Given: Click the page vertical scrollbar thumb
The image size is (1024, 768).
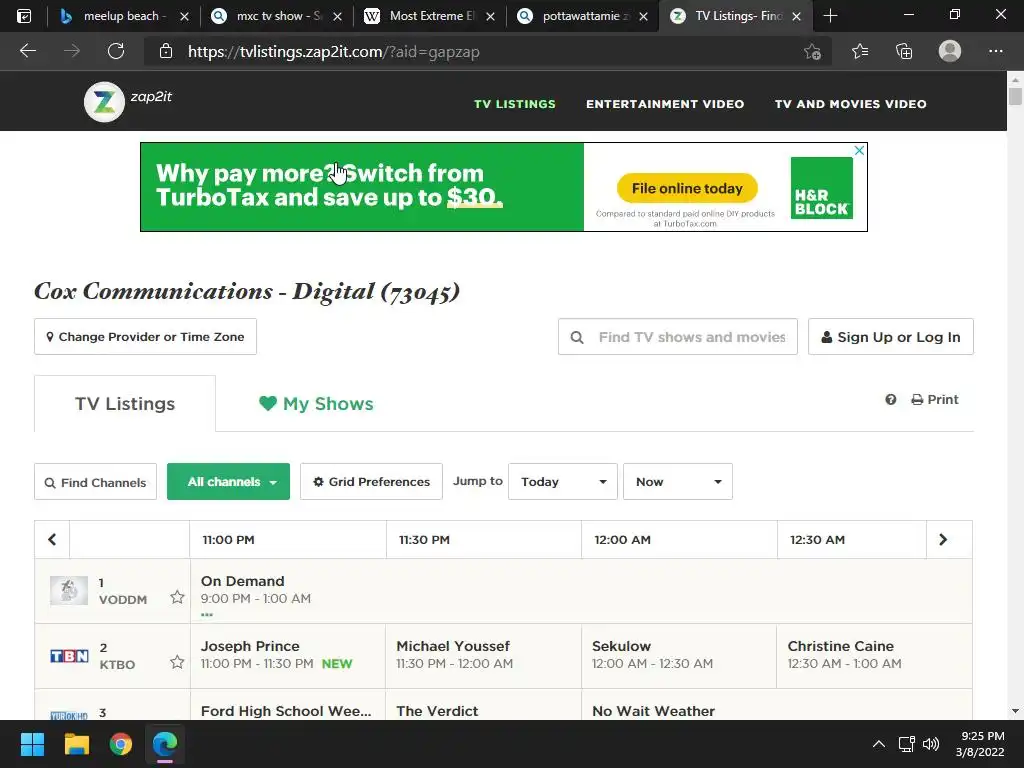Looking at the screenshot, I should (x=1015, y=95).
